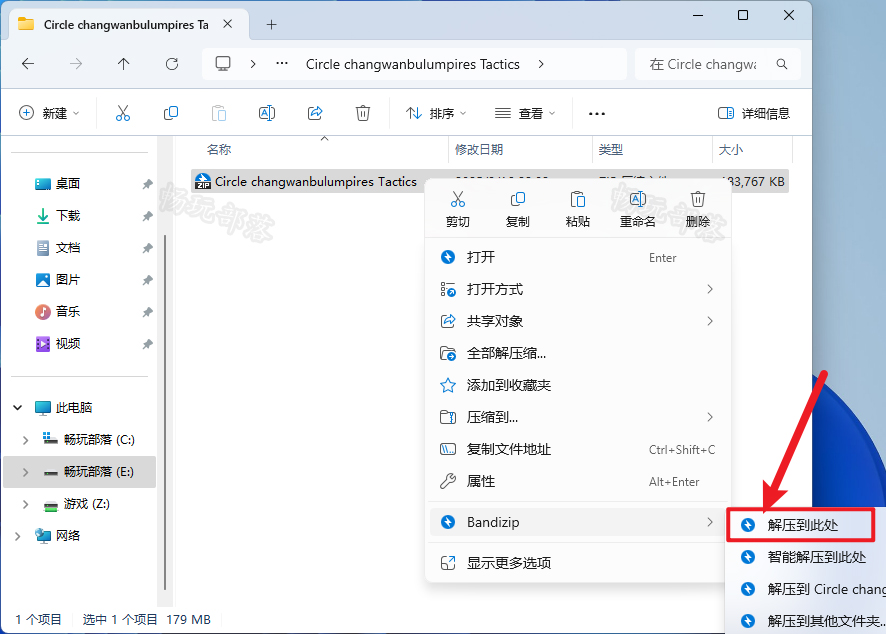
Task: Click the chevron after the address bar folder name
Action: click(x=541, y=64)
